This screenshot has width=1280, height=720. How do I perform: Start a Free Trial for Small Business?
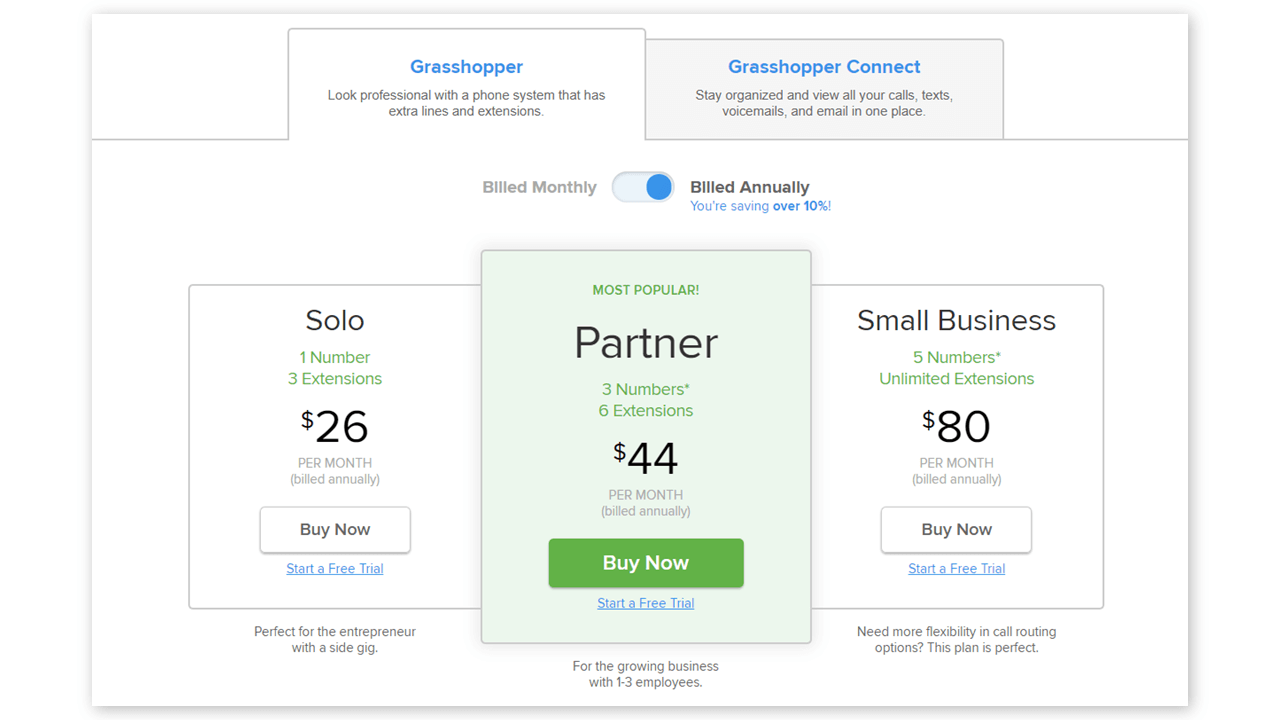(957, 569)
